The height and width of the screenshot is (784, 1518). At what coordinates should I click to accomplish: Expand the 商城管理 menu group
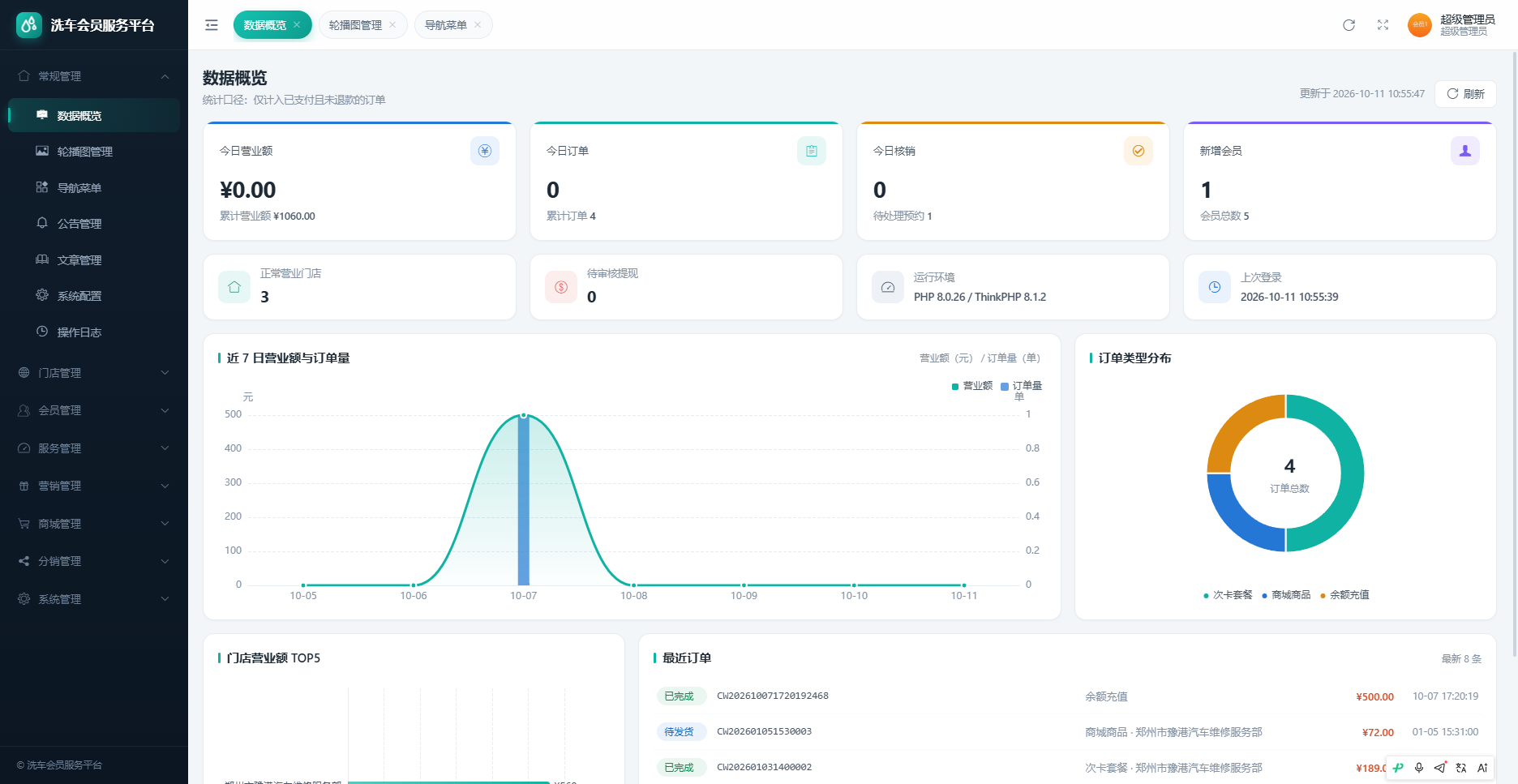[94, 524]
